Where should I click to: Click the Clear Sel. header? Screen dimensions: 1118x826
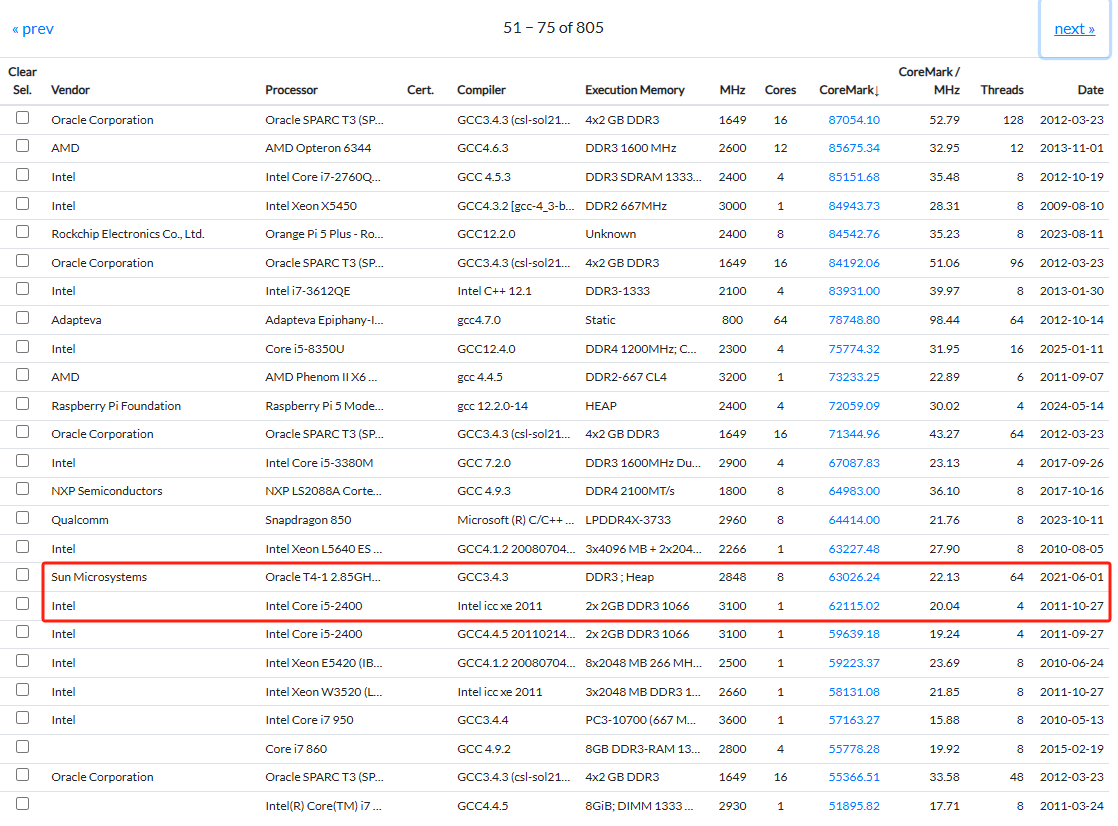pyautogui.click(x=22, y=81)
